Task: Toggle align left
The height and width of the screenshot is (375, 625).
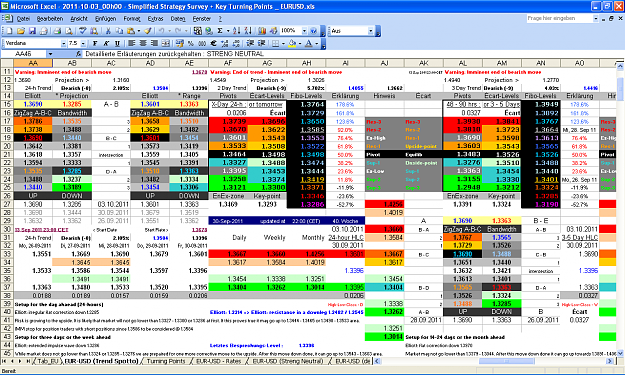Action: click(x=131, y=43)
